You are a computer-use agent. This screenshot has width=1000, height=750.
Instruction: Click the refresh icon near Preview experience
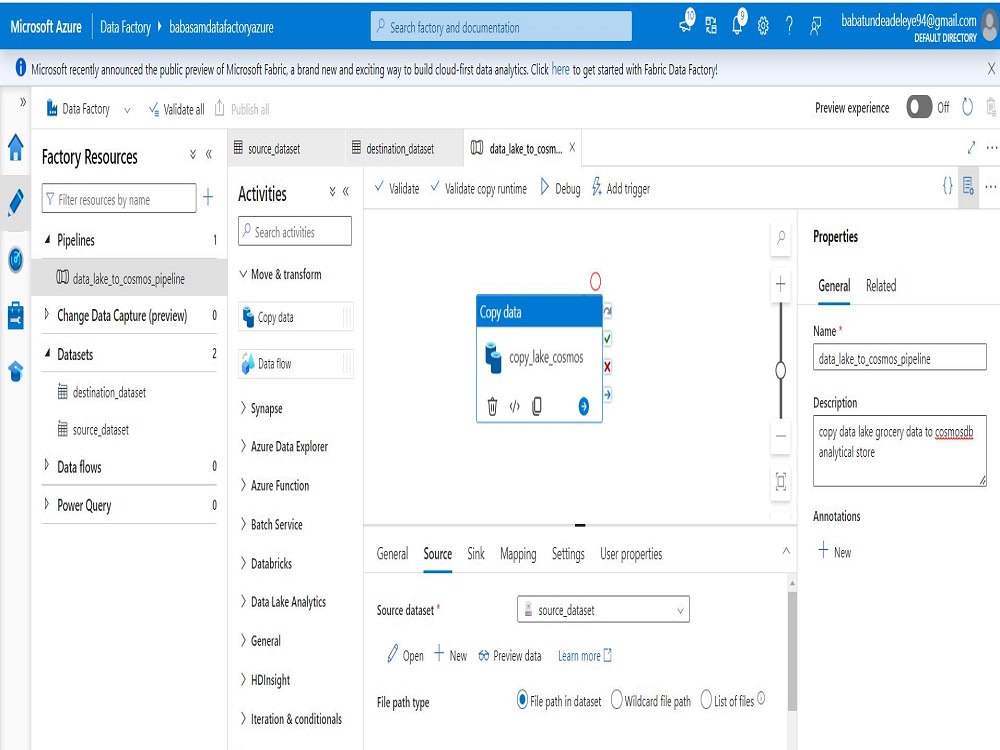click(967, 107)
